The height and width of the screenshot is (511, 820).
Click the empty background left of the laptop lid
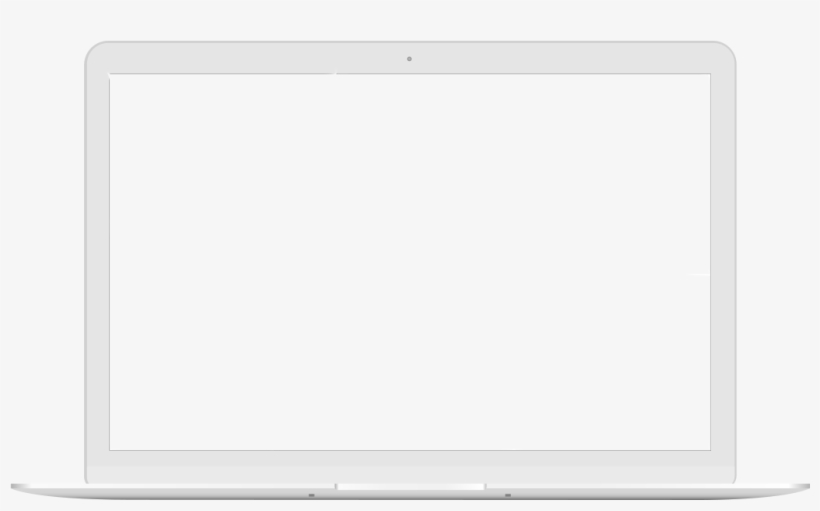coord(42,262)
